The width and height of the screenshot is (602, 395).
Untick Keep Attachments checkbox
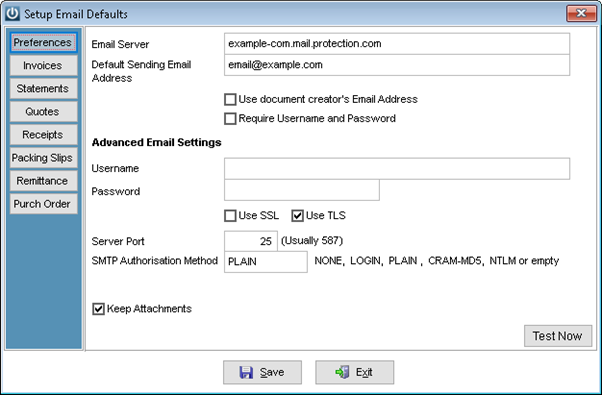coord(98,309)
